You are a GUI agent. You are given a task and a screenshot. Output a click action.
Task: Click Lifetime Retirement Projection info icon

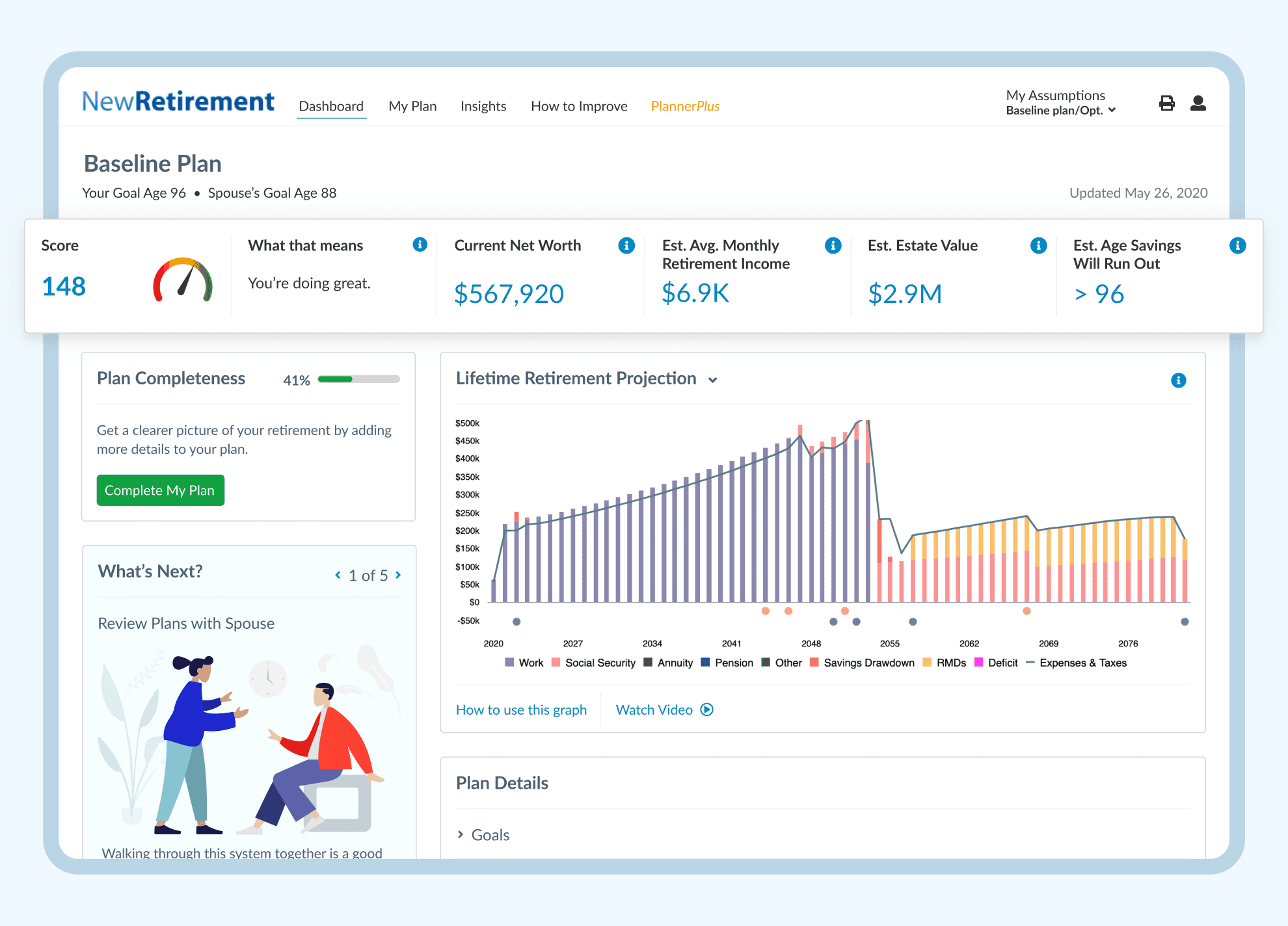(1177, 380)
